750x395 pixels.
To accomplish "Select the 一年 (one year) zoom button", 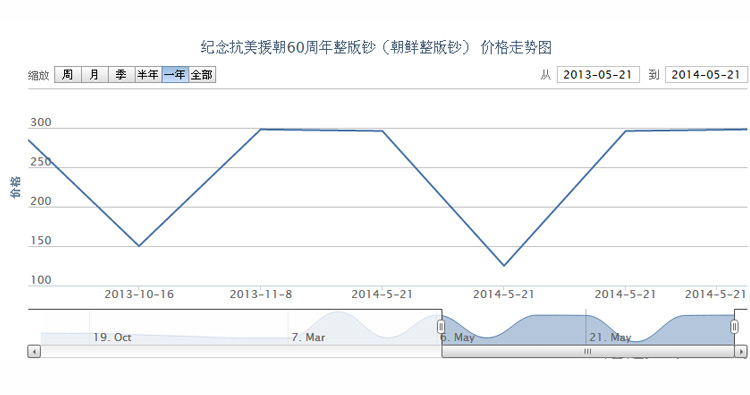I will [175, 75].
